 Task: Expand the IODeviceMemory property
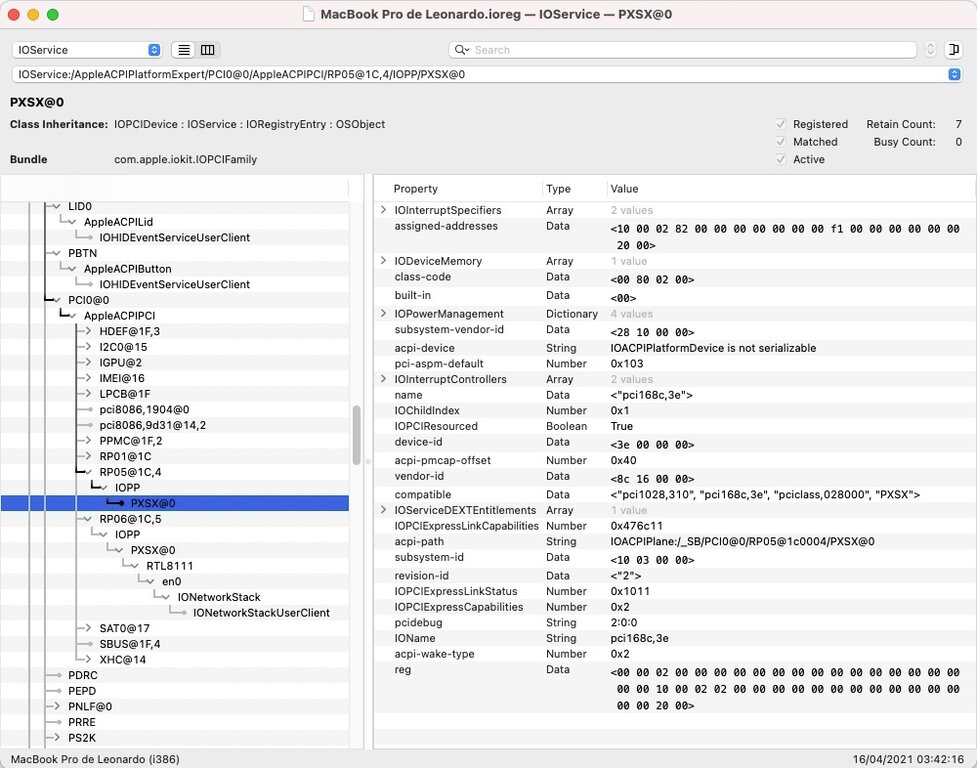(383, 260)
